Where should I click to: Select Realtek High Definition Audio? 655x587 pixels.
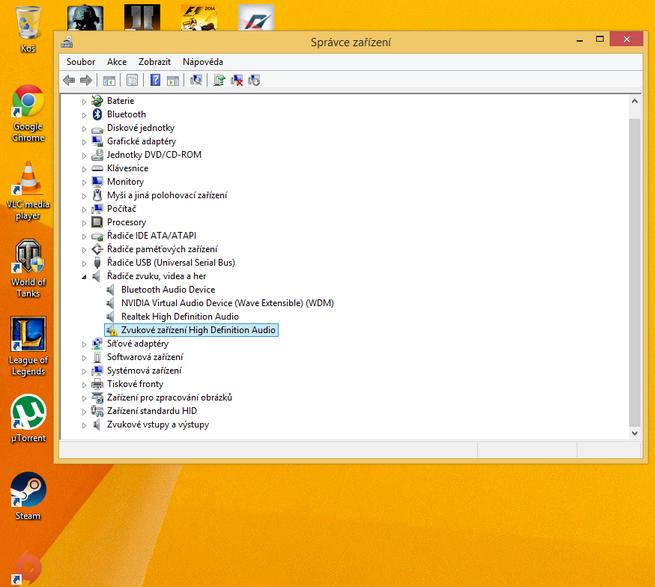(180, 317)
